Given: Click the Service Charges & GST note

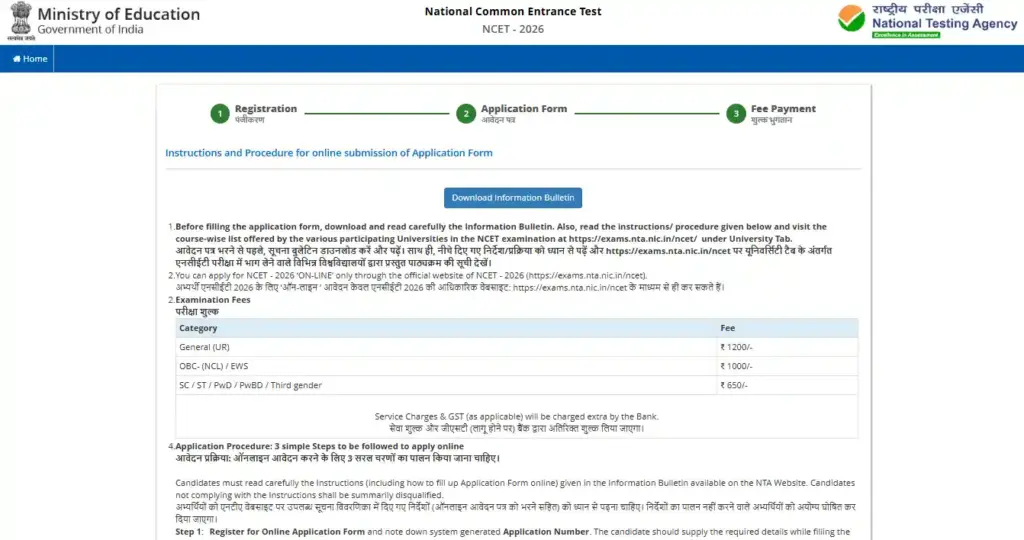Looking at the screenshot, I should tap(516, 416).
